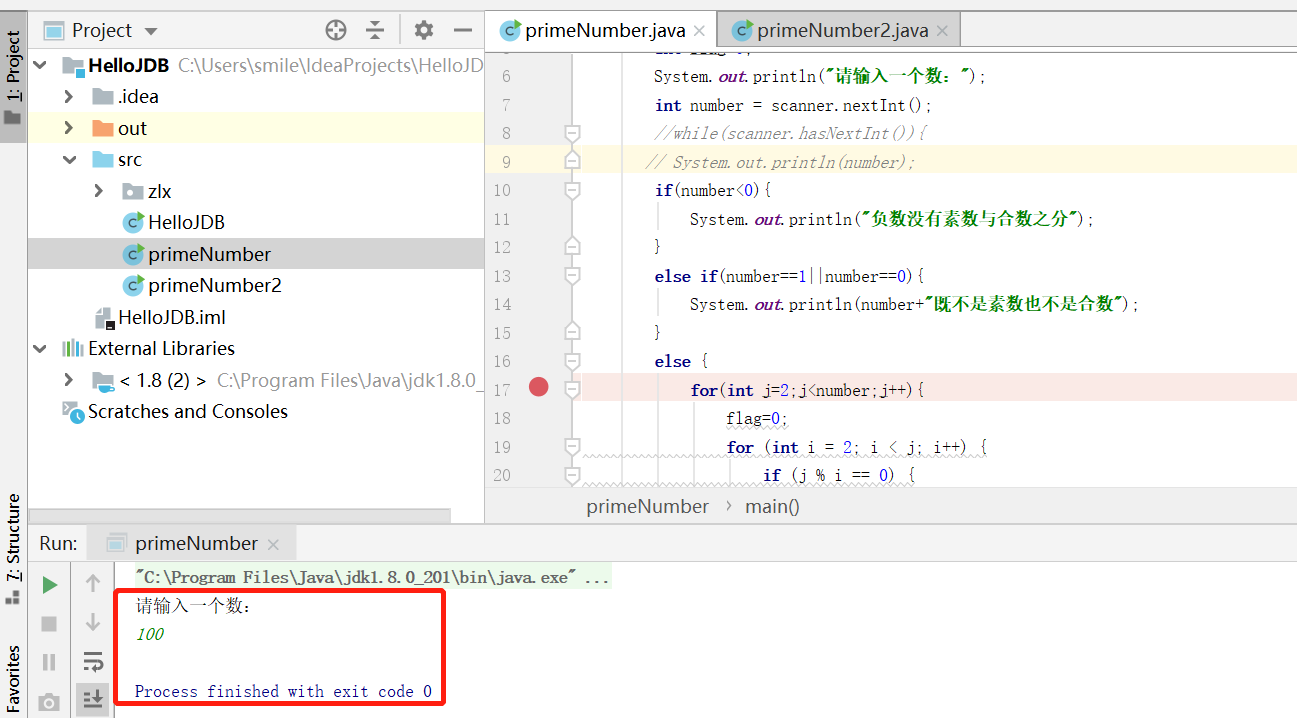This screenshot has height=718, width=1297.
Task: Click the External Libraries bars icon
Action: [72, 349]
